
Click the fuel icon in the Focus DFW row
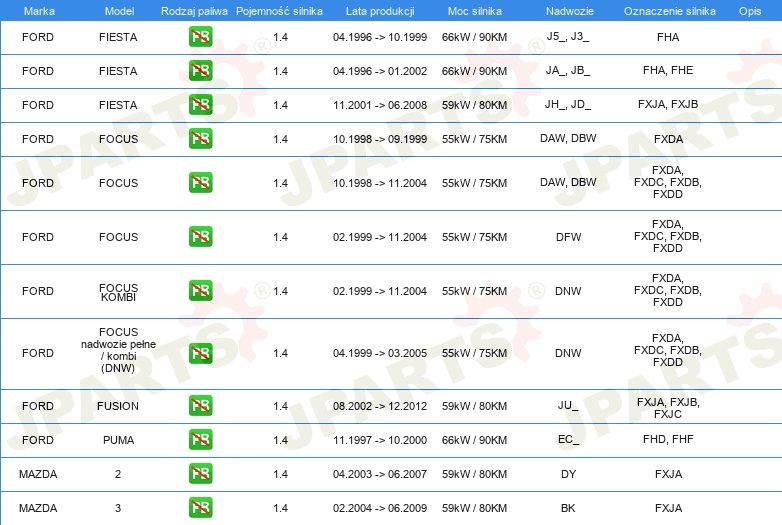(200, 236)
